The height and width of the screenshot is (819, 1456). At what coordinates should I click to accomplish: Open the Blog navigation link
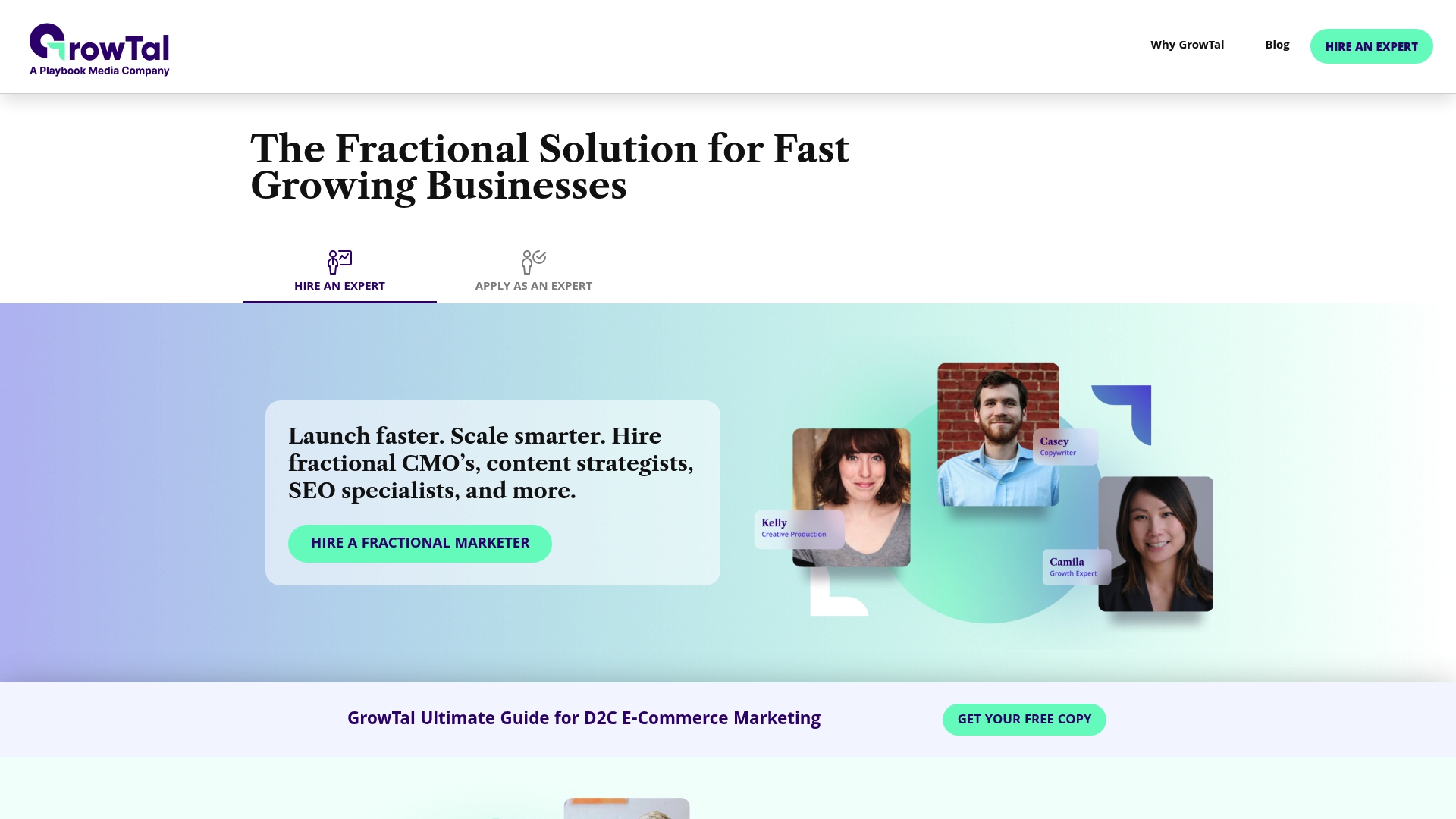click(1277, 45)
